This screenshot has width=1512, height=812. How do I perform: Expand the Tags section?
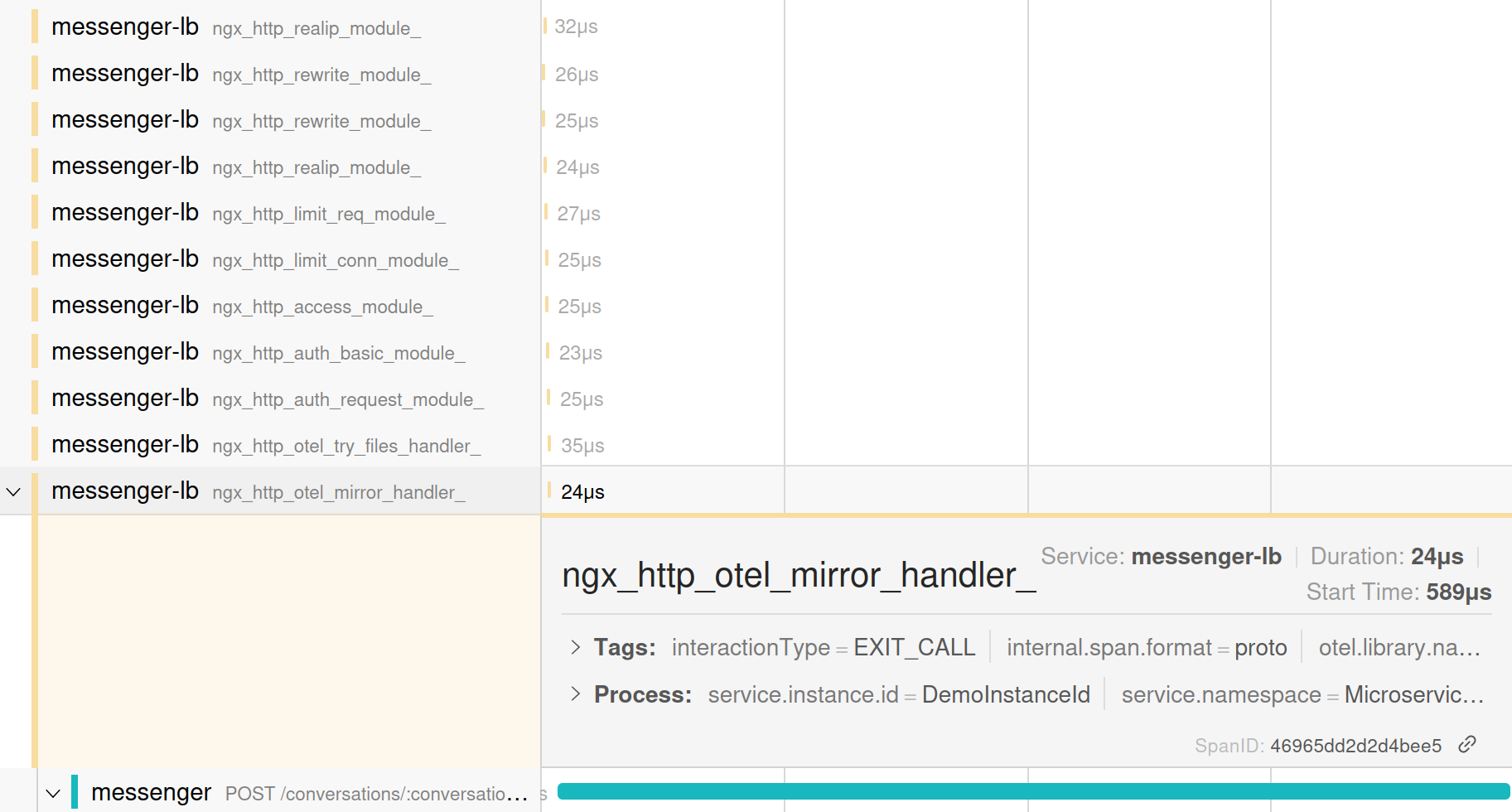[576, 647]
